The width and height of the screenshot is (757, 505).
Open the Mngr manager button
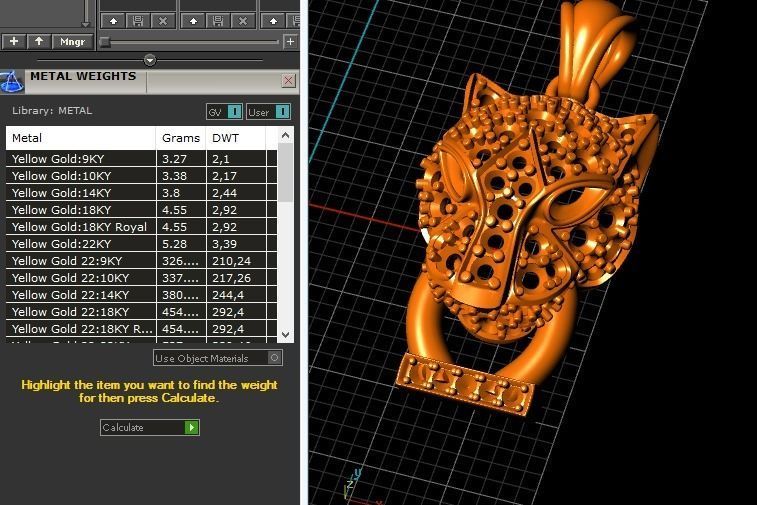pos(72,42)
